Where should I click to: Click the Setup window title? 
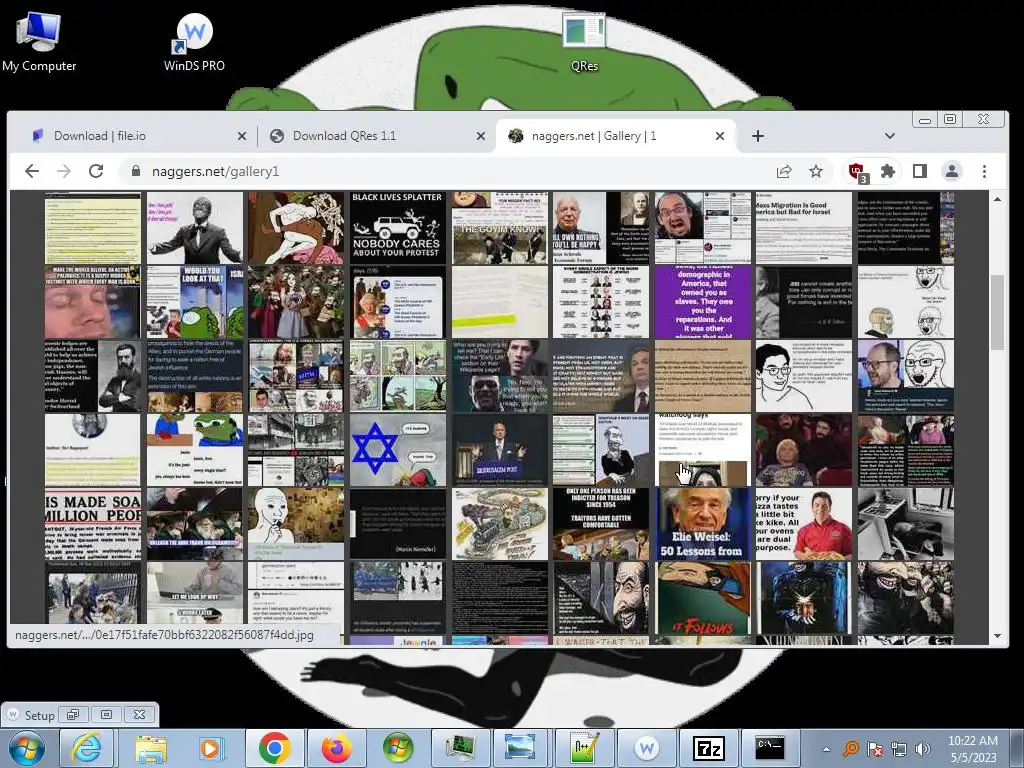tap(39, 715)
